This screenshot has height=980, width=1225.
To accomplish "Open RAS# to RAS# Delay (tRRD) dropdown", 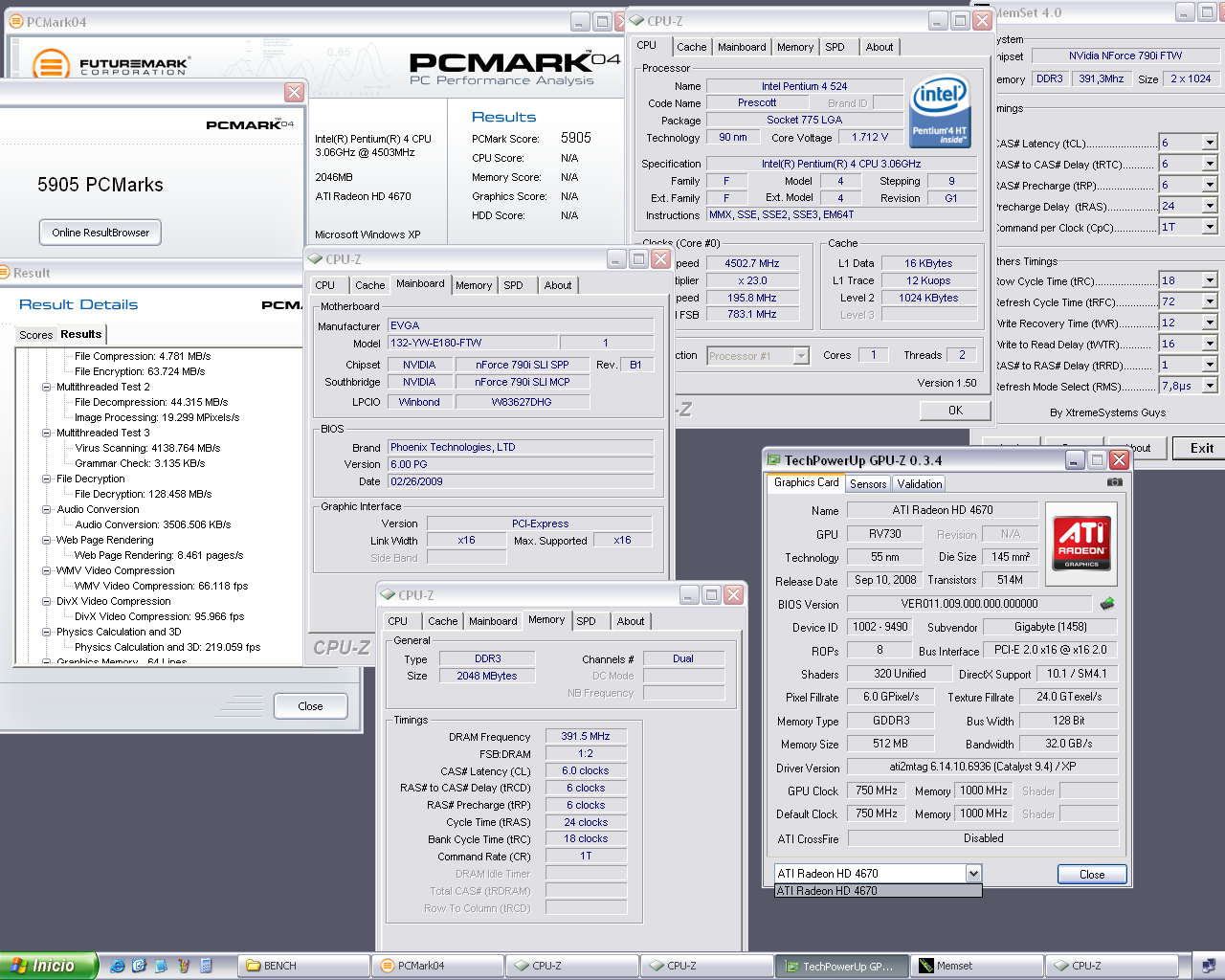I will coord(1210,365).
